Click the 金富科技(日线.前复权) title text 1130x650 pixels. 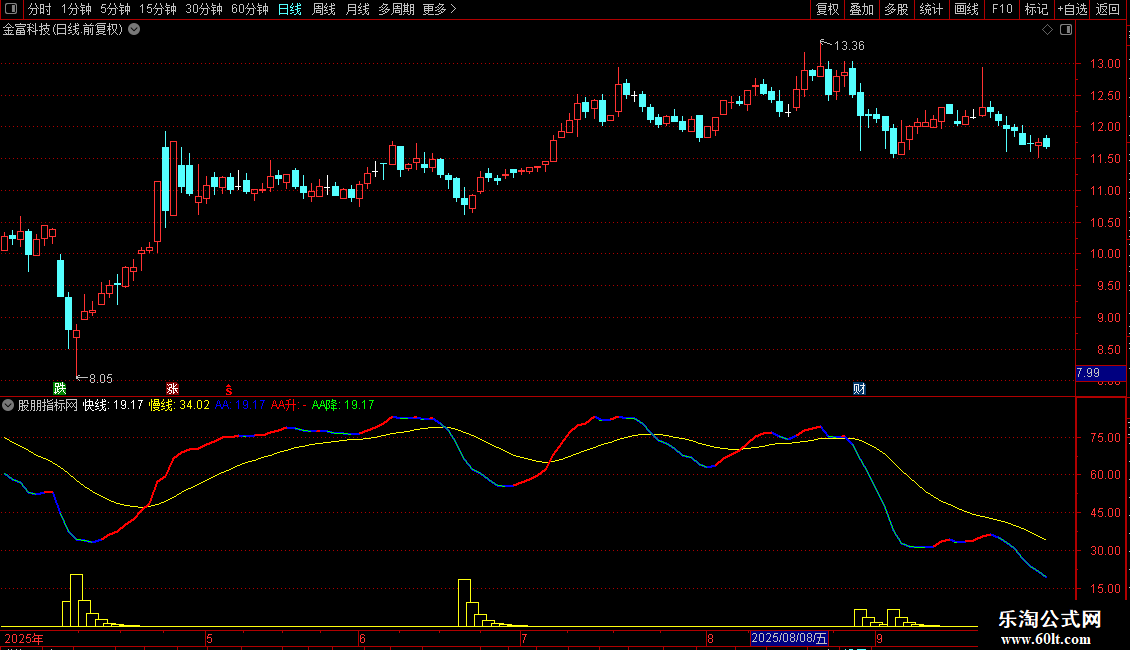[63, 30]
